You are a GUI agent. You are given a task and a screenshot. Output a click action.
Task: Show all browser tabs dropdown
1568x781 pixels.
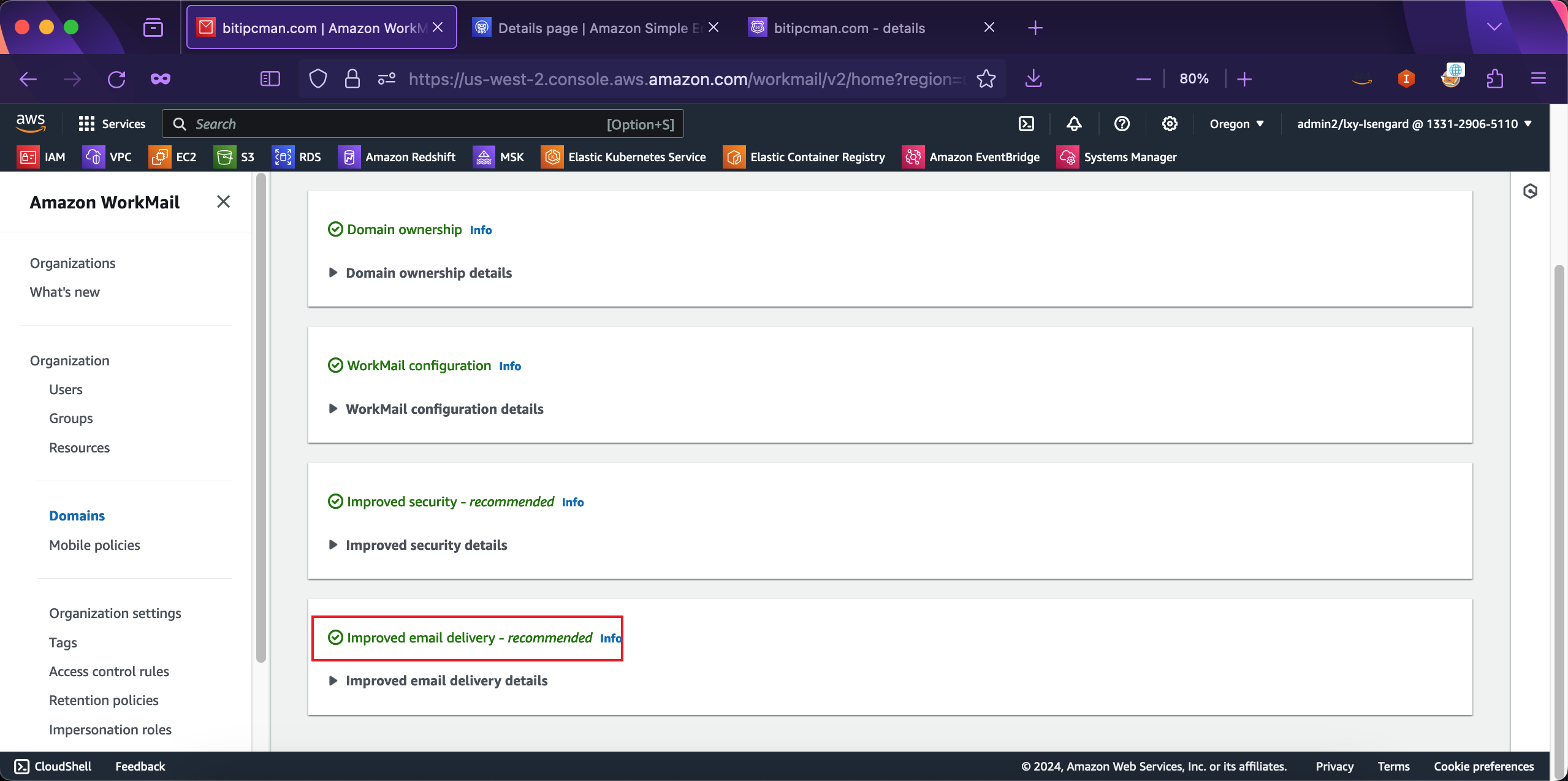pyautogui.click(x=1494, y=27)
